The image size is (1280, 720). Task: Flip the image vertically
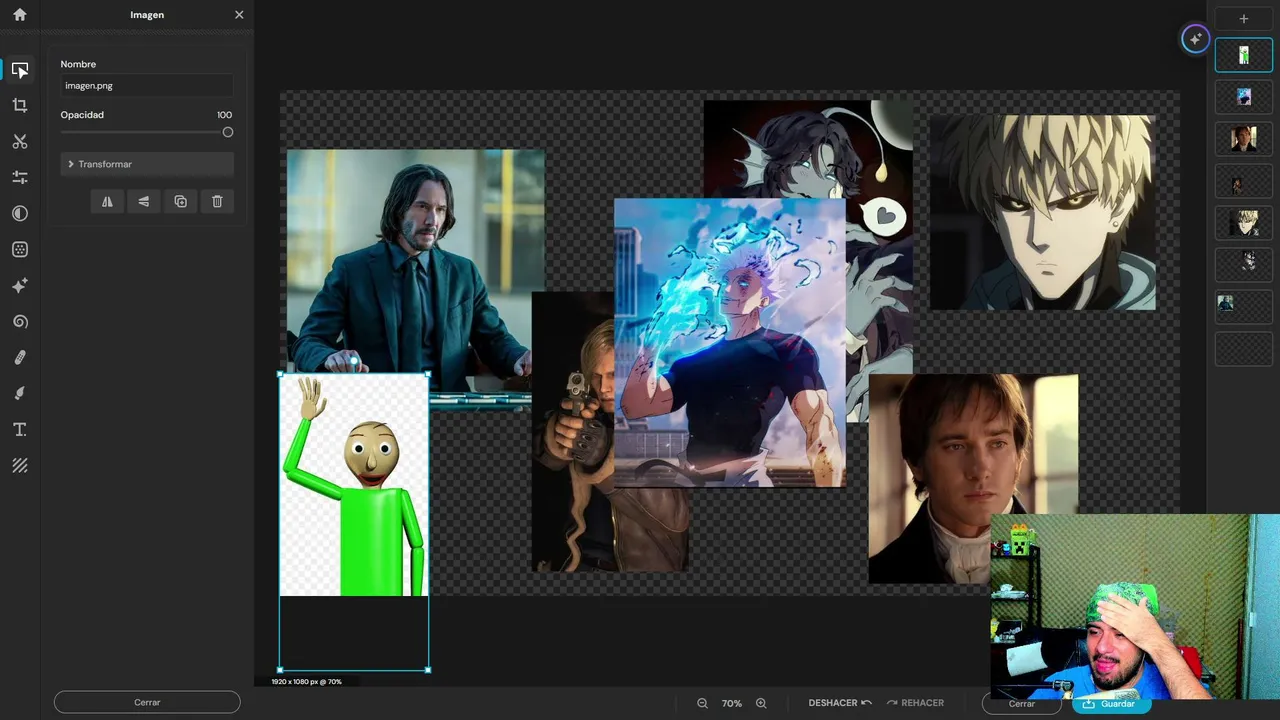144,201
